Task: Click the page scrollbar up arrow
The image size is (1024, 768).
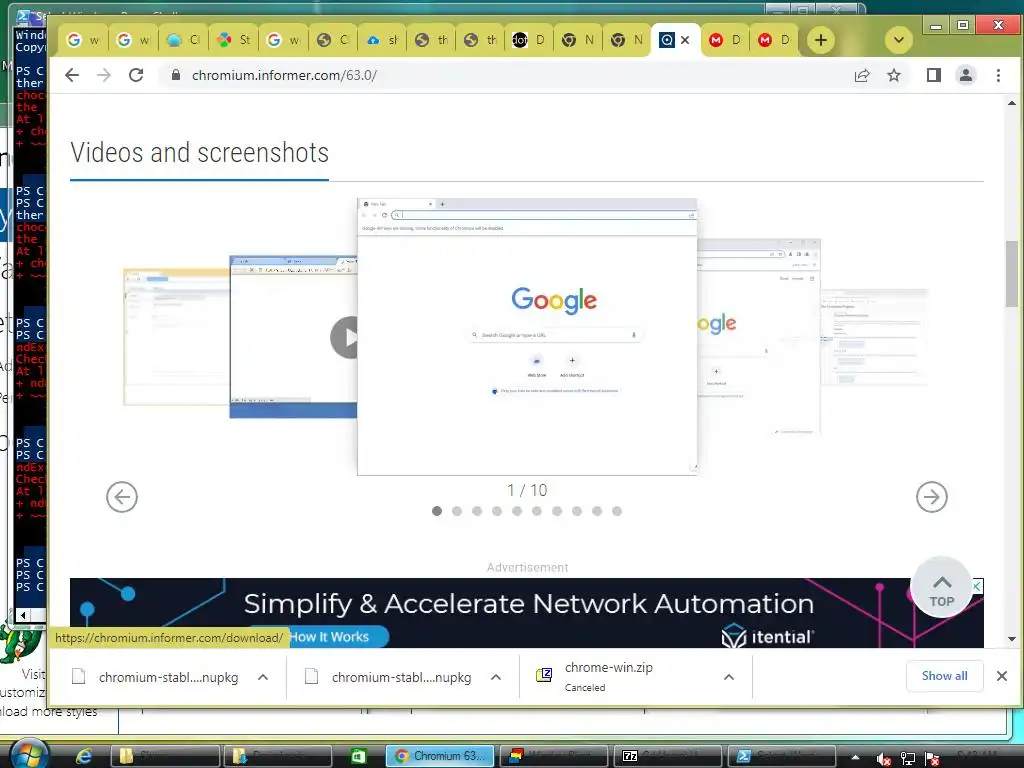Action: click(x=1012, y=103)
